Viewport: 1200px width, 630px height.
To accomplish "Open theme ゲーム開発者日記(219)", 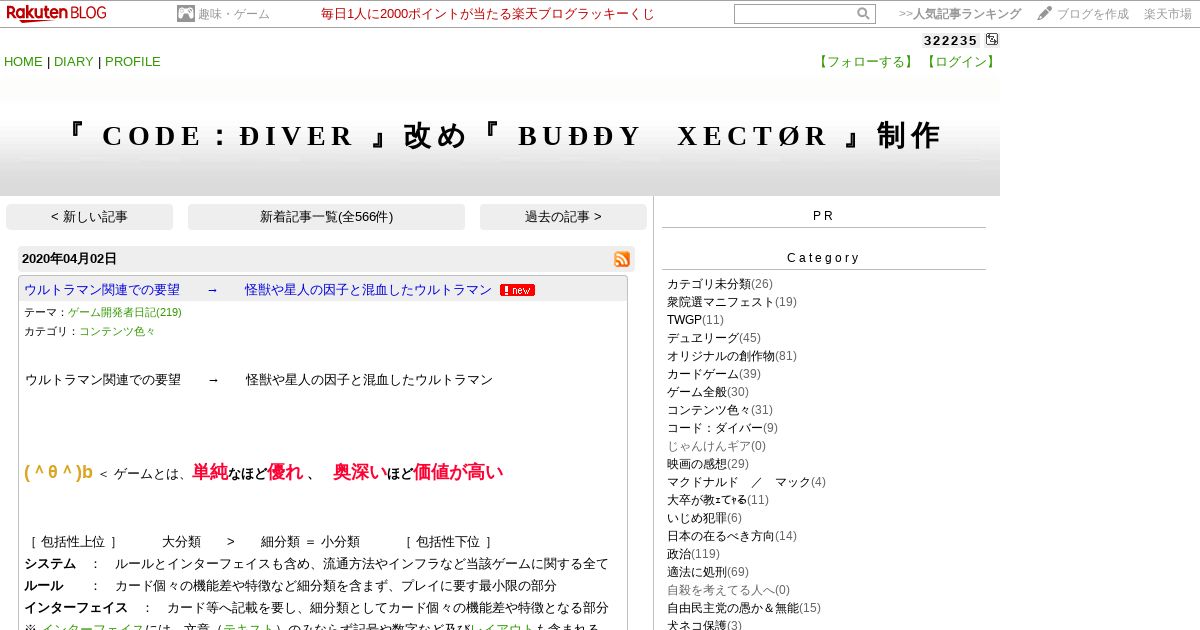I will 125,312.
